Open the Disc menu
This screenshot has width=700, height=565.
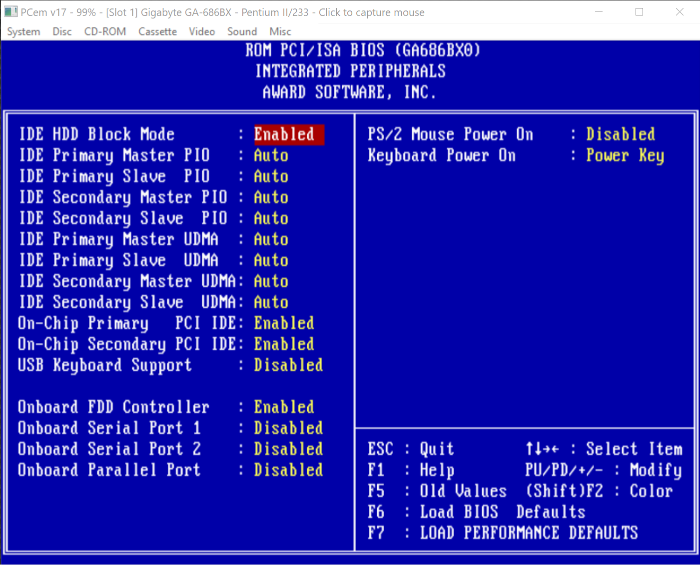(62, 32)
